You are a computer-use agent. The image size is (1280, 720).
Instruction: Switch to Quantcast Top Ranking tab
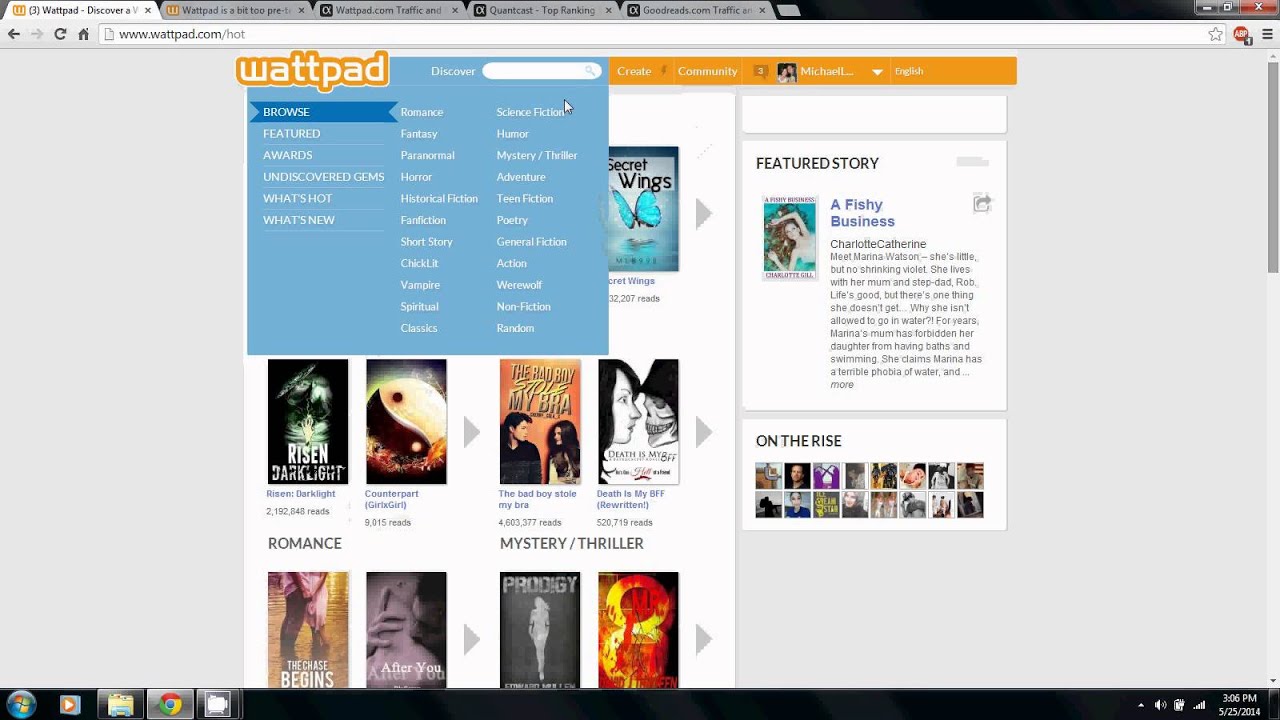540,10
